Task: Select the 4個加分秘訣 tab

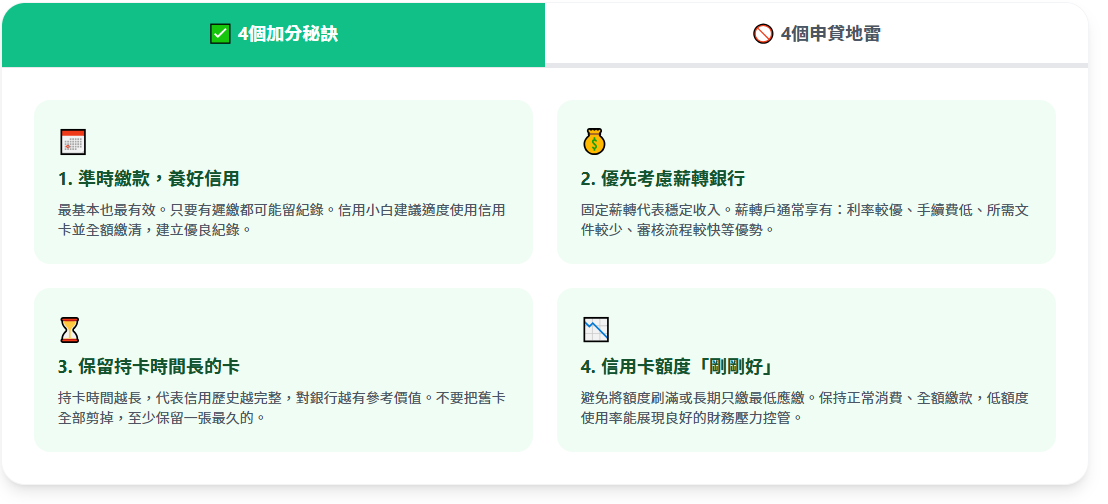Action: coord(273,34)
